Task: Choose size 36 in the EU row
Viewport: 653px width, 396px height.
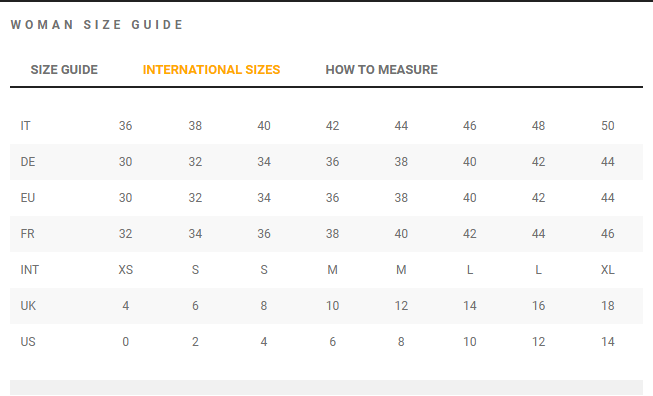Action: click(332, 198)
